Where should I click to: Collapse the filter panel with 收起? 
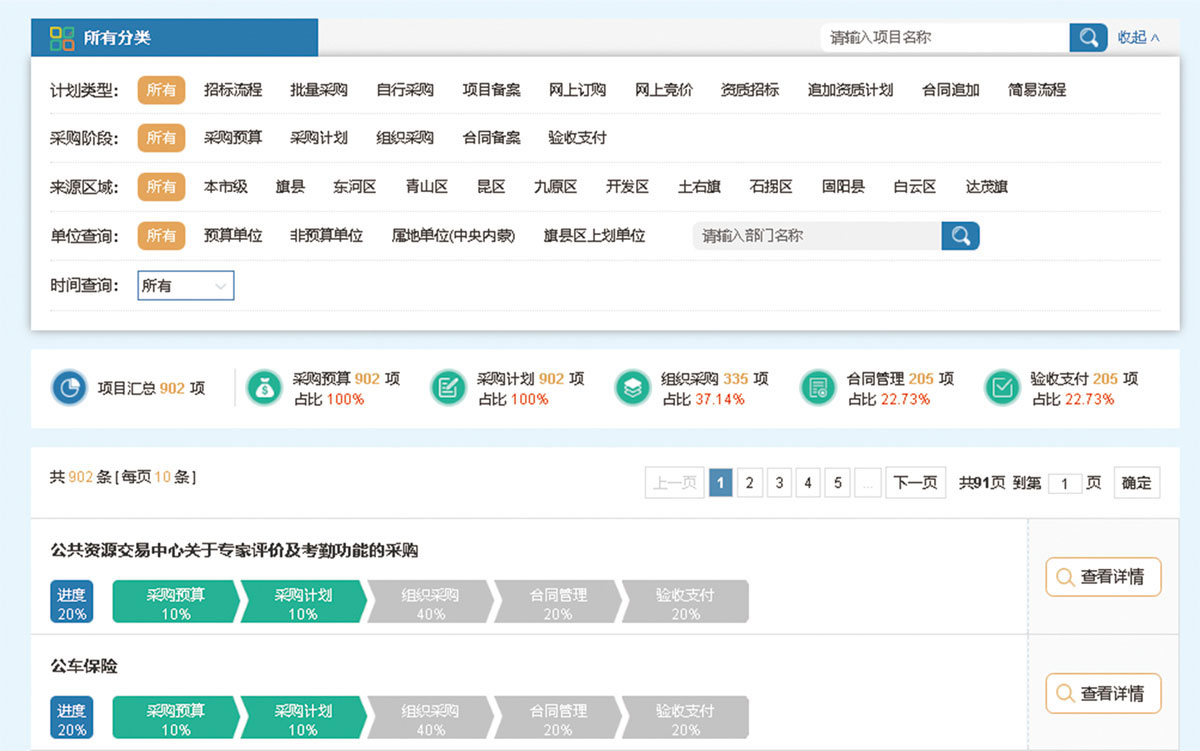coord(1139,38)
